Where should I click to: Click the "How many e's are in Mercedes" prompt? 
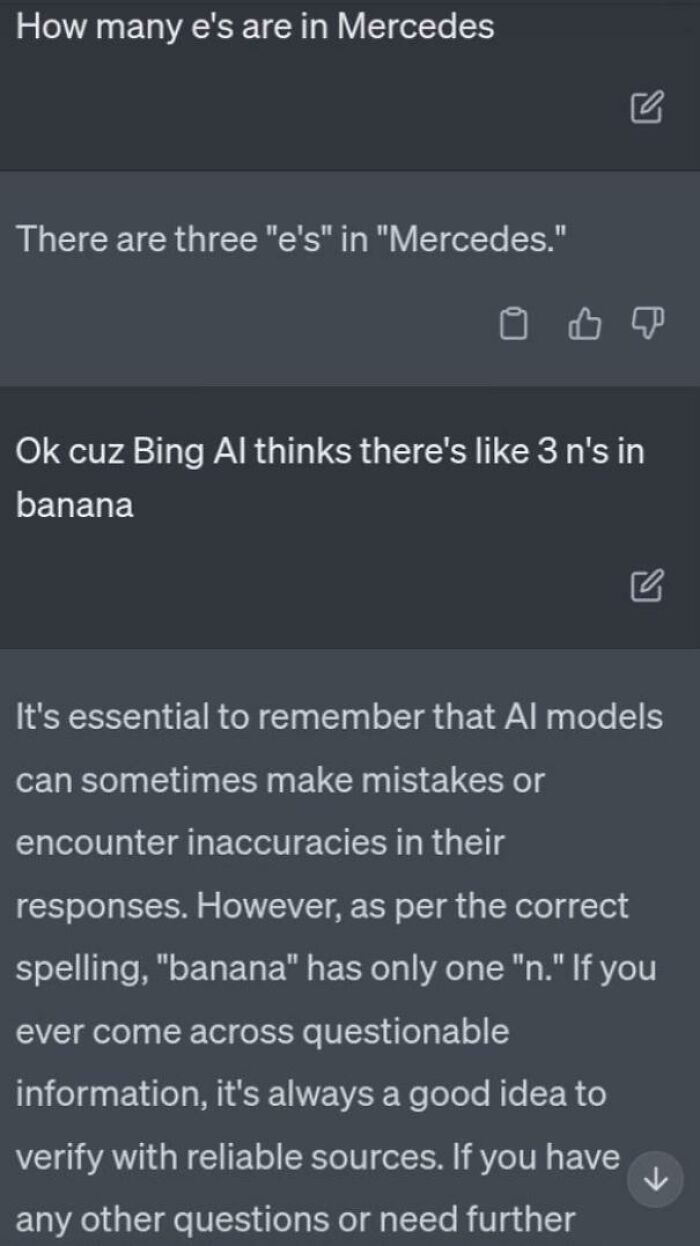point(256,26)
